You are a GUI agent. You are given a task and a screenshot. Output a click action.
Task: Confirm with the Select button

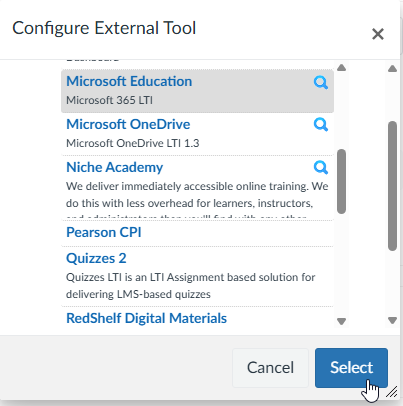point(351,368)
